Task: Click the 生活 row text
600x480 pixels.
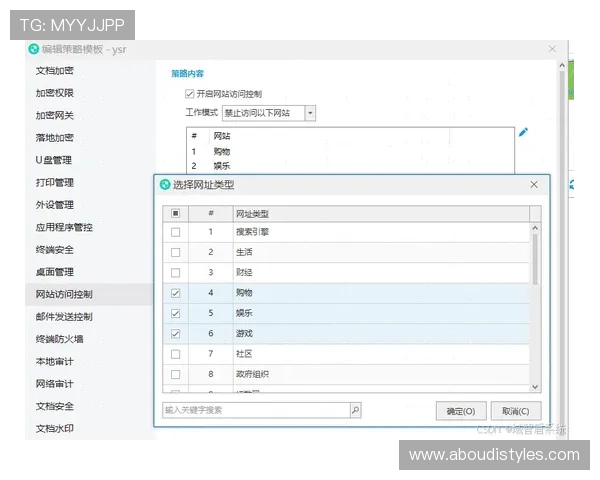Action: click(244, 252)
